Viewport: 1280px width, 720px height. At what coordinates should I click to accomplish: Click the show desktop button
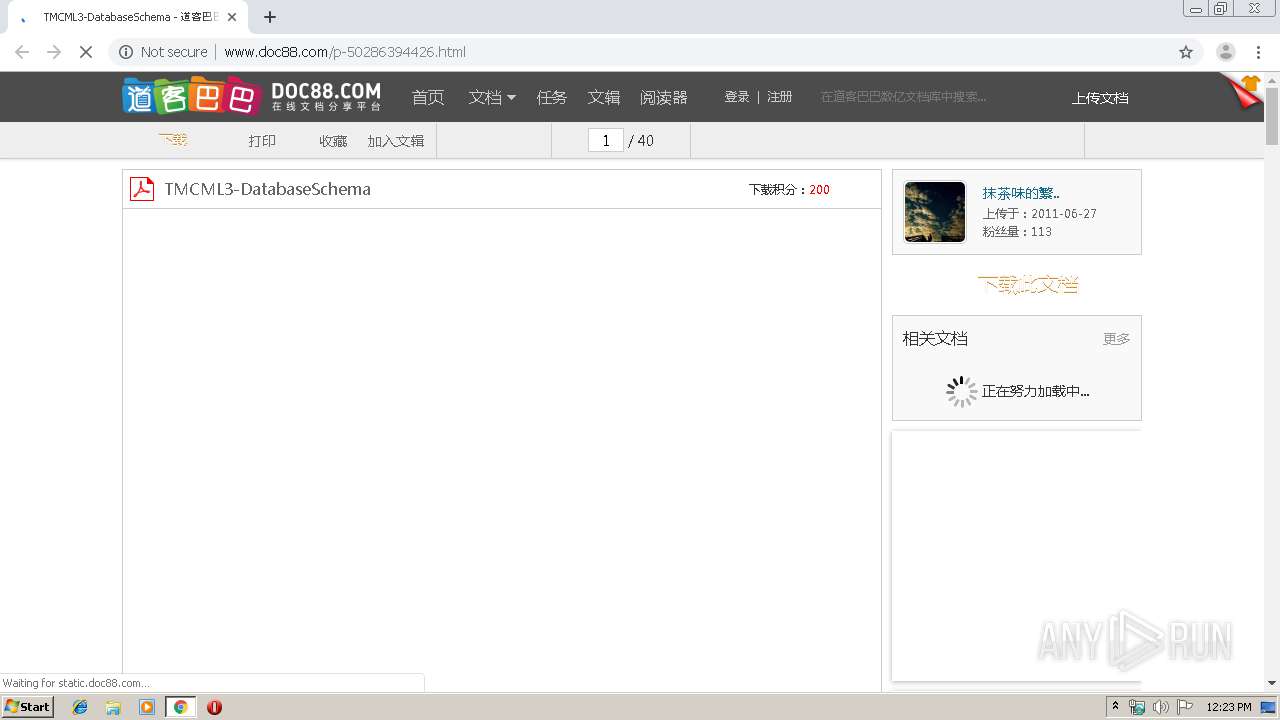point(1270,707)
